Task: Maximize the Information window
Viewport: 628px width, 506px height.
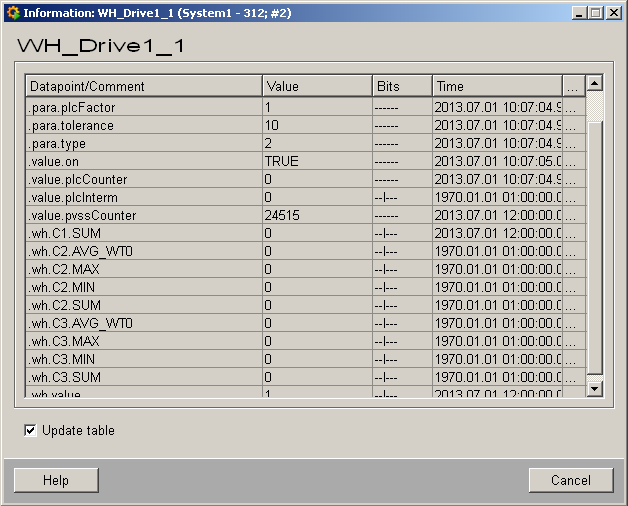Action: click(596, 12)
